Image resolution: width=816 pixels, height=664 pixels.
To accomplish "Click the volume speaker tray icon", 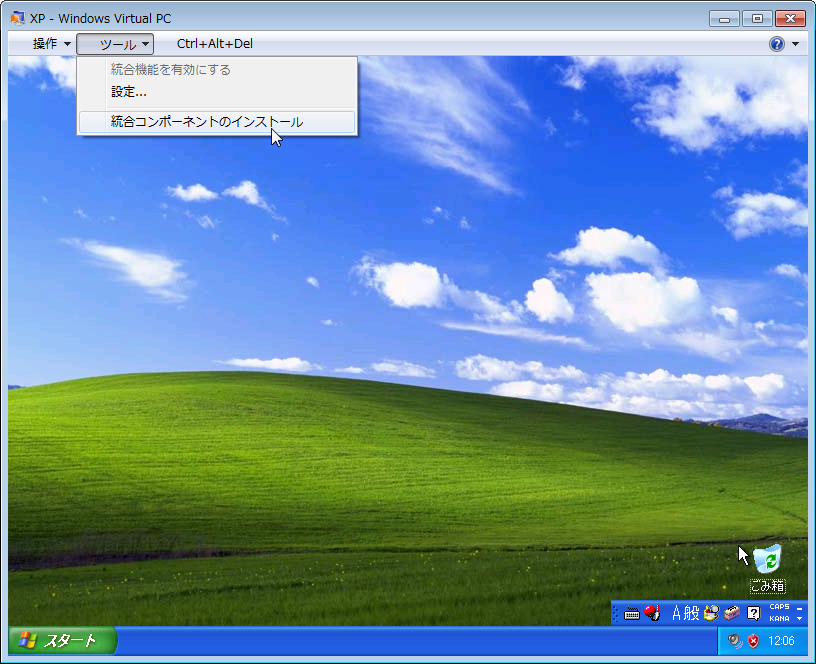I will point(734,641).
